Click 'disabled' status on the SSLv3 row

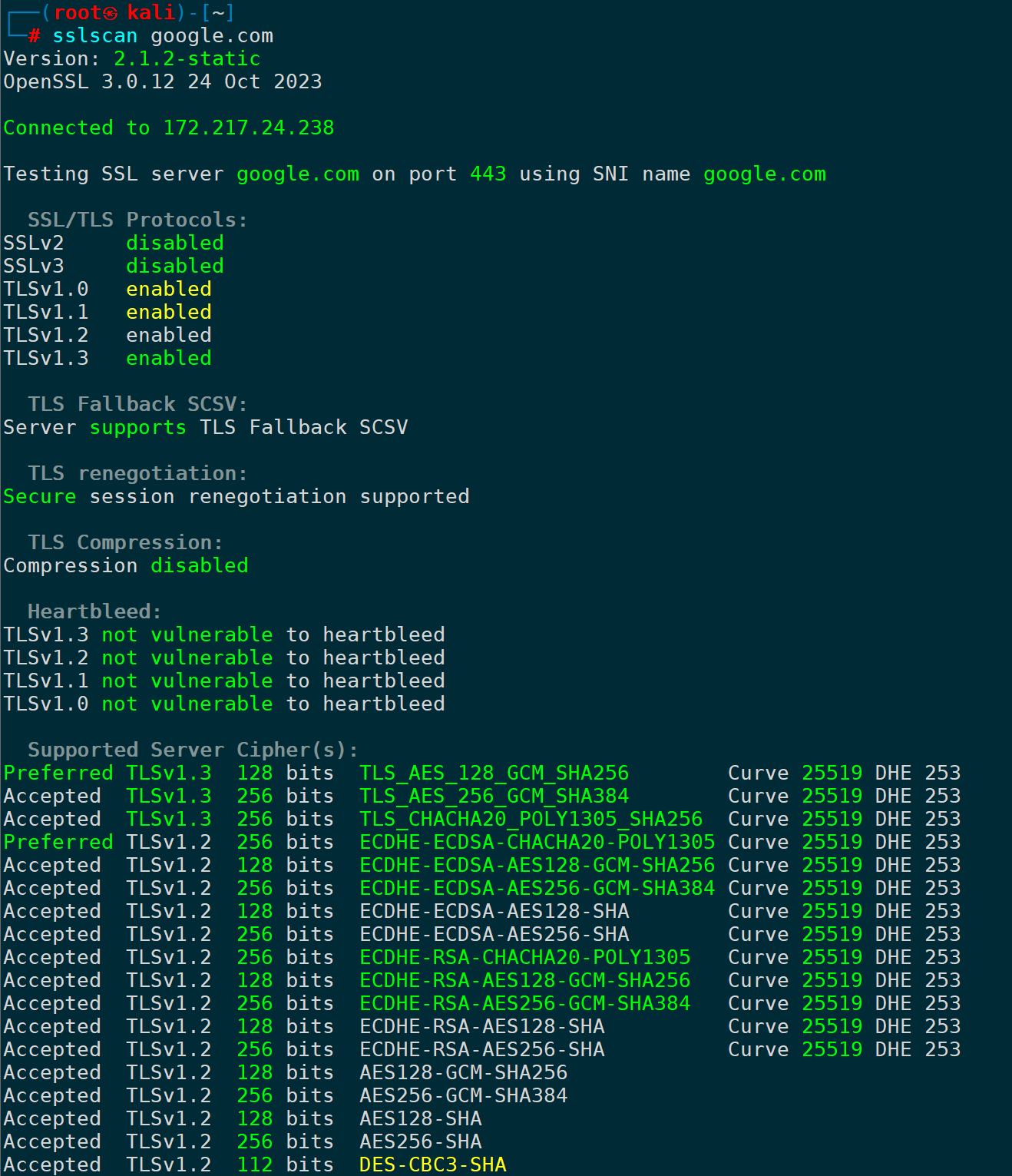(175, 267)
